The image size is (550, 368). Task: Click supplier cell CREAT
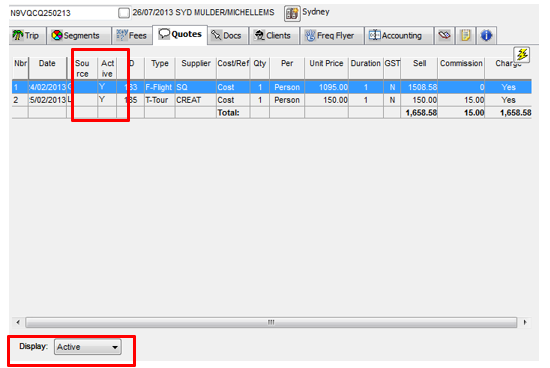(x=196, y=100)
